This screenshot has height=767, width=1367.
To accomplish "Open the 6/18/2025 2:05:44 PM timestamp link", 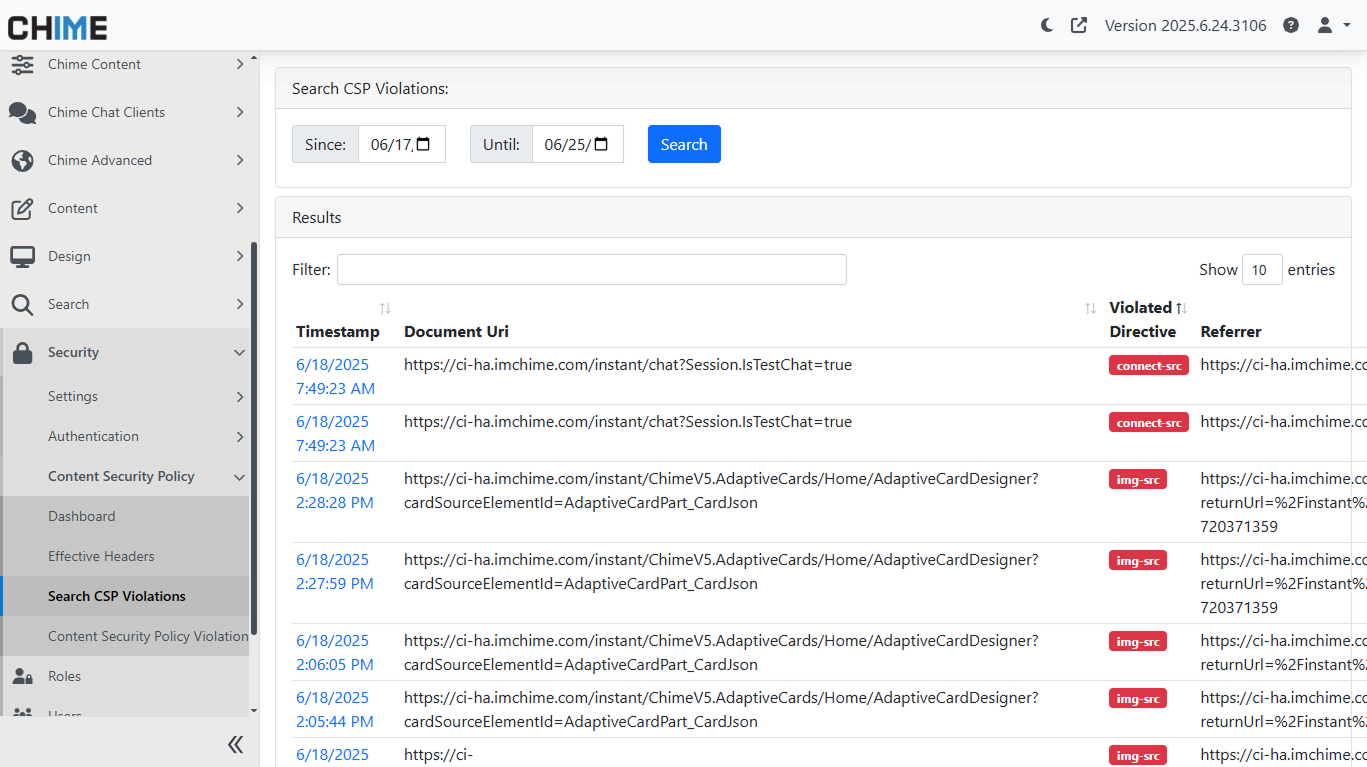I will [x=335, y=709].
